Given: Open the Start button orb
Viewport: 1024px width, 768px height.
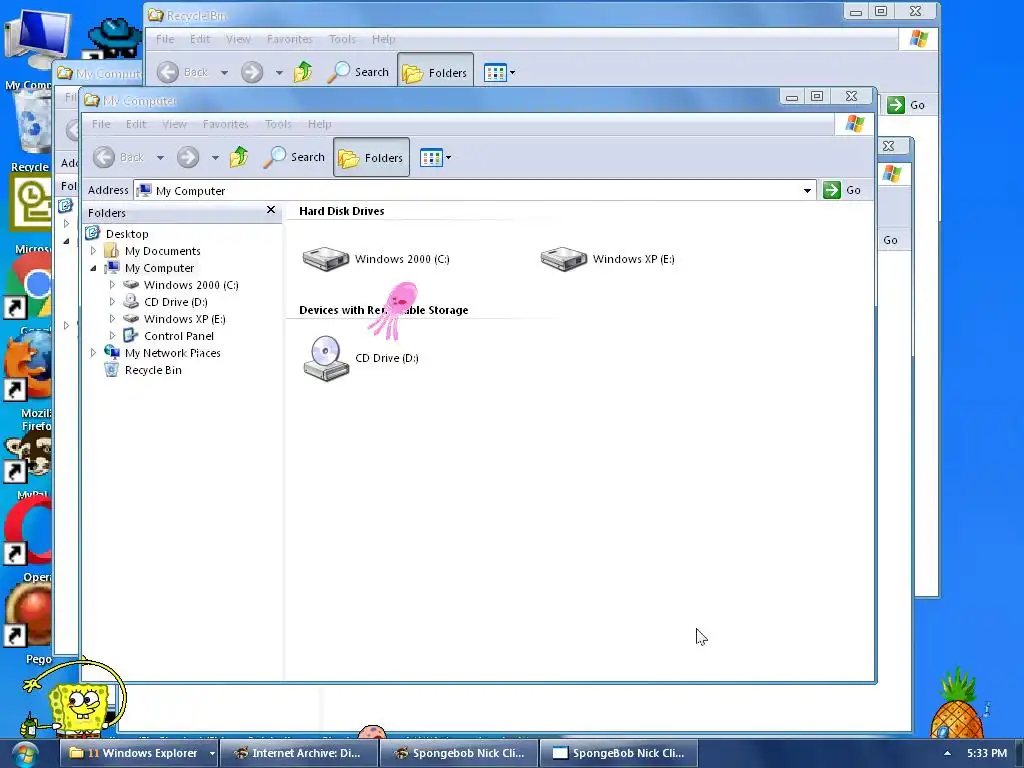Looking at the screenshot, I should [x=24, y=754].
